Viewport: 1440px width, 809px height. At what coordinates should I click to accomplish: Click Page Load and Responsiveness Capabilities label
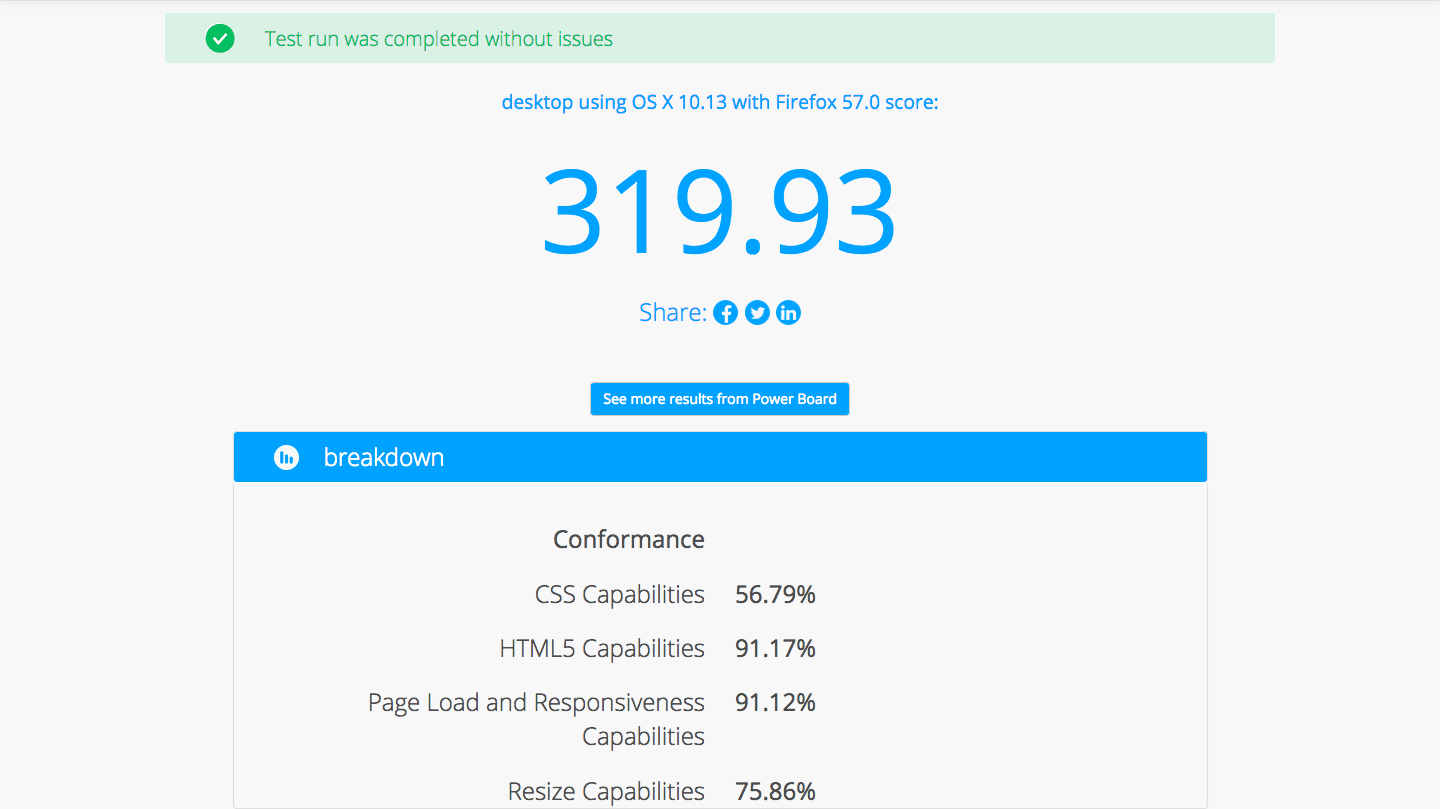coord(536,719)
